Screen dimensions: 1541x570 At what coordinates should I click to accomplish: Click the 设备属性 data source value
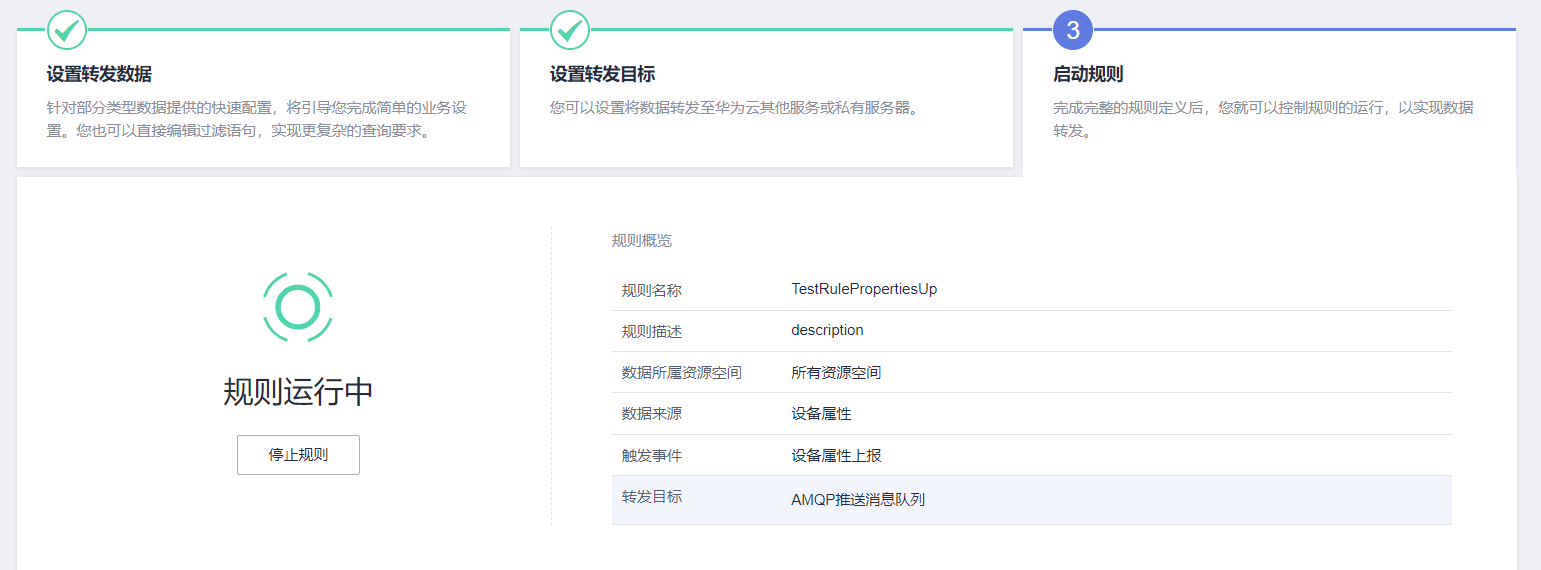coord(821,413)
